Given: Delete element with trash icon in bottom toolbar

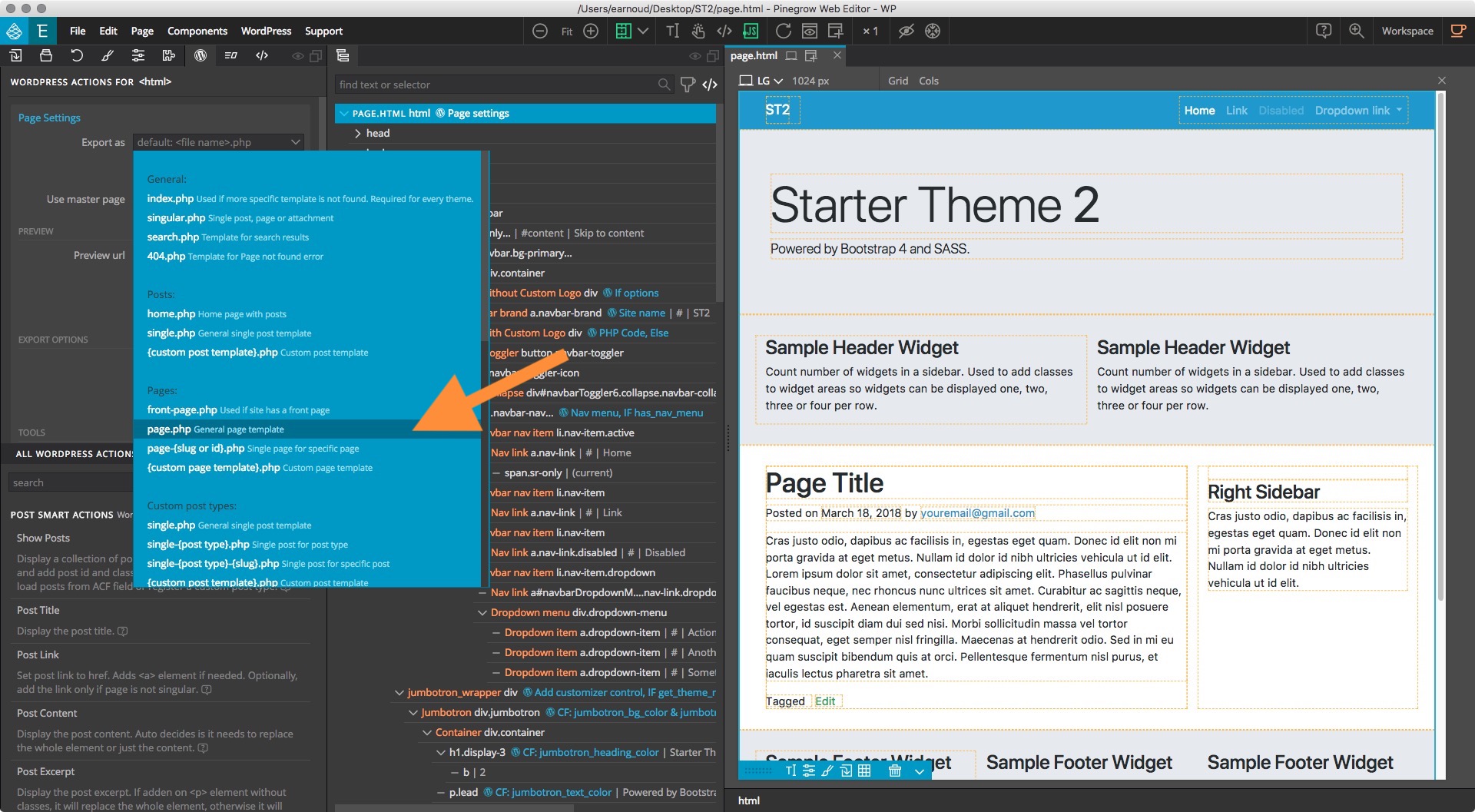Looking at the screenshot, I should [895, 771].
